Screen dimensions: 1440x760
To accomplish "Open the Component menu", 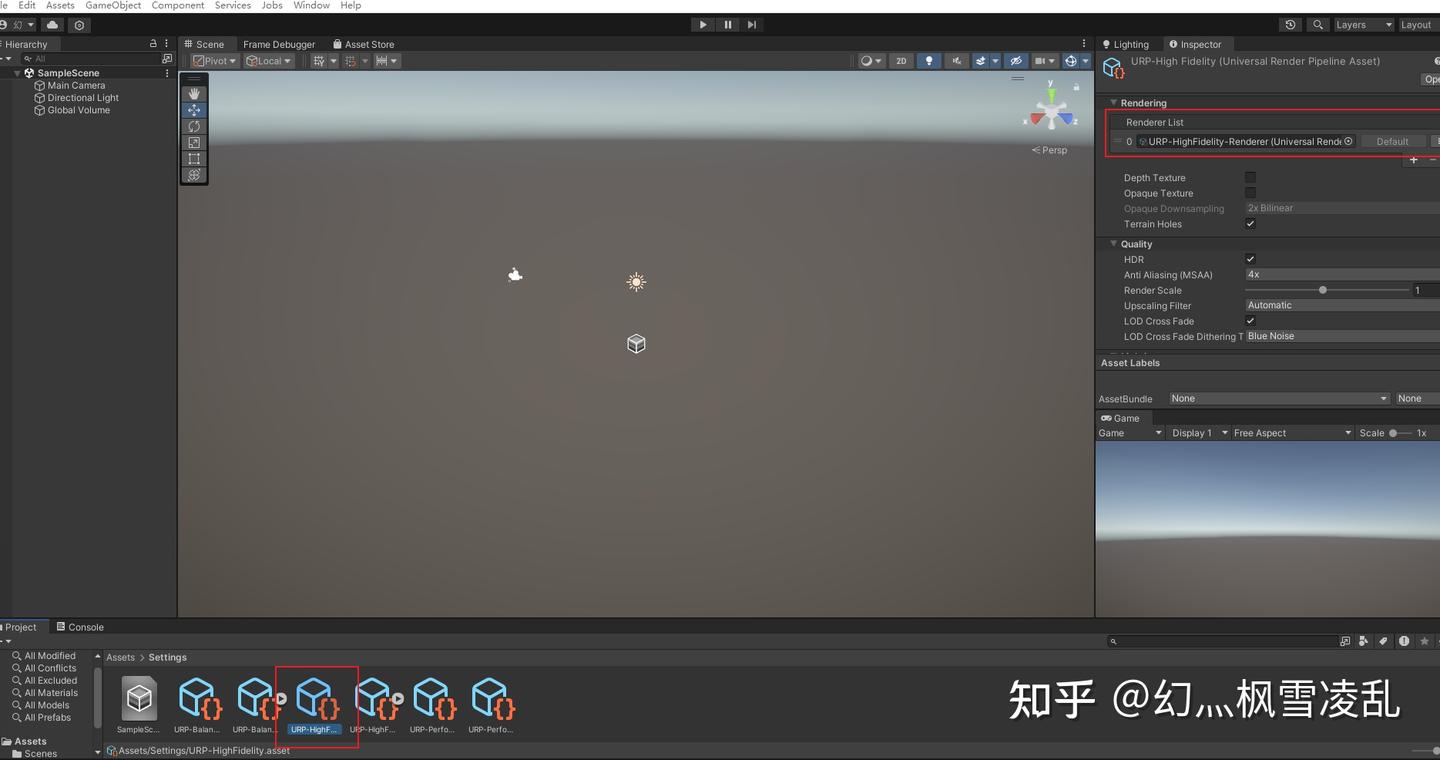I will point(178,6).
